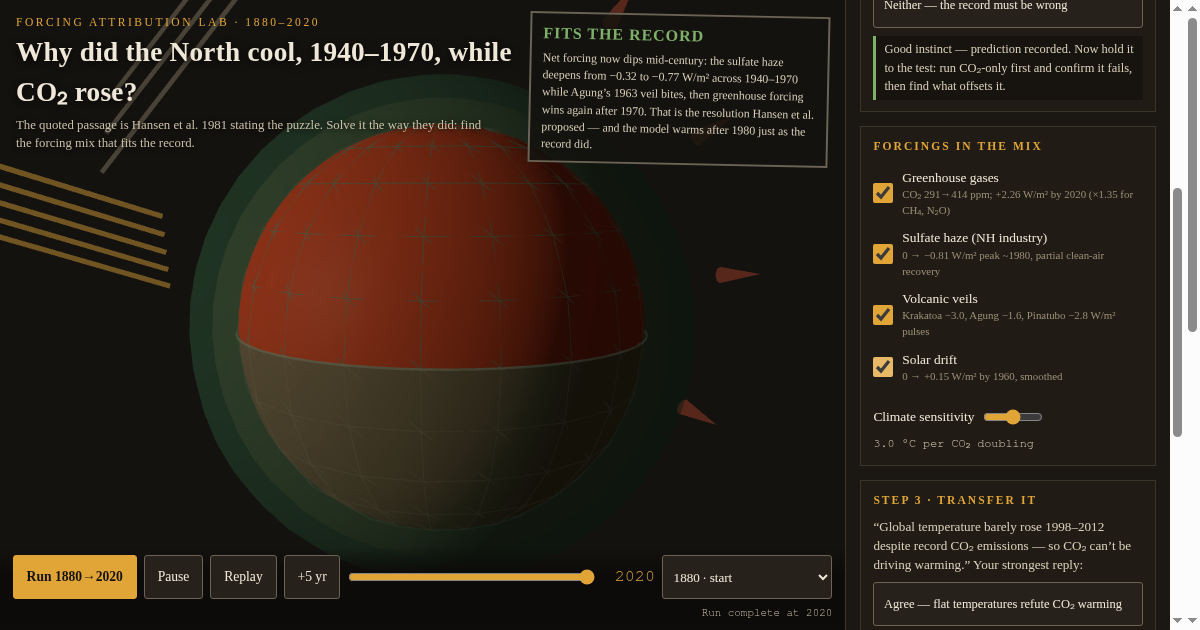Click the '0 → +0.15 W/m² by 1960, smoothed' text

[x=982, y=377]
